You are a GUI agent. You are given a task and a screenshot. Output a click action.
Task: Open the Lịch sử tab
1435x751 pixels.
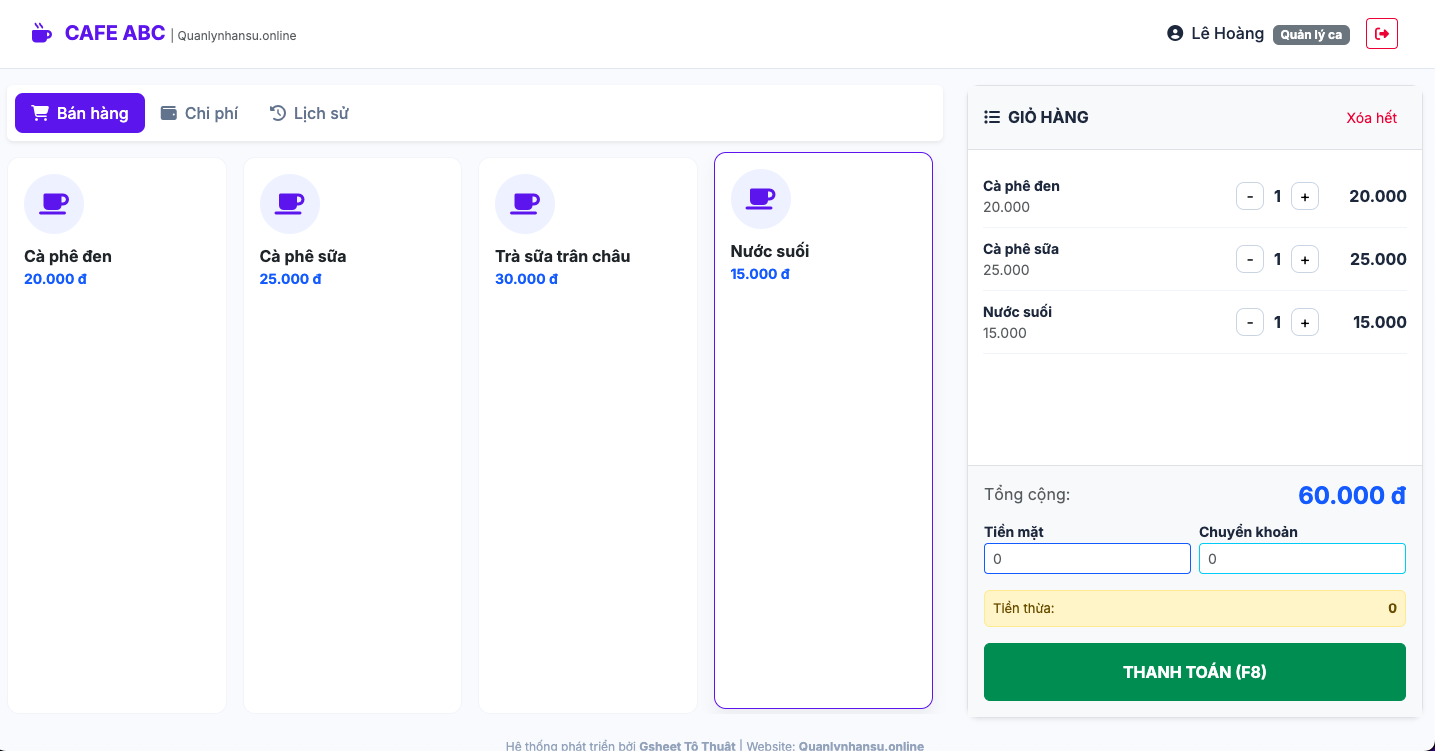coord(308,112)
